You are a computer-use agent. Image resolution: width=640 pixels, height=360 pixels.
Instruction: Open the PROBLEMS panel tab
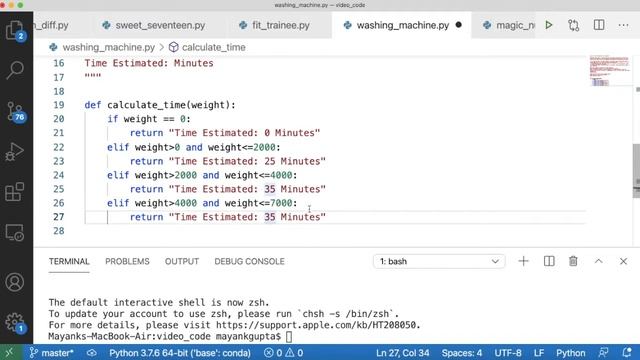[x=127, y=261]
